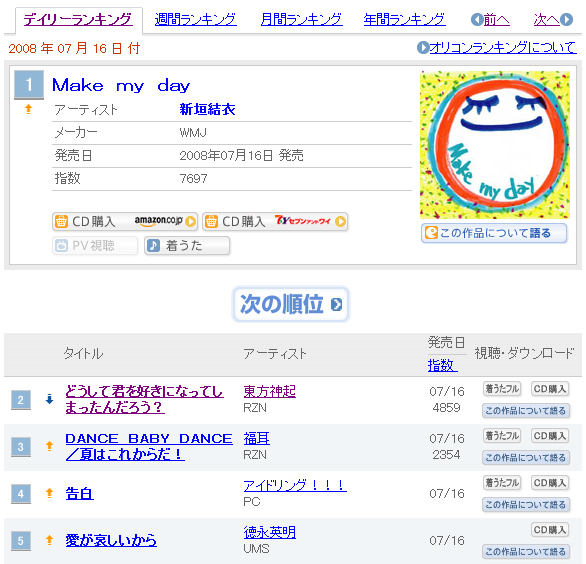Click the left arrow icon beside 前へ
Screen dimensions: 586x564
[x=477, y=19]
